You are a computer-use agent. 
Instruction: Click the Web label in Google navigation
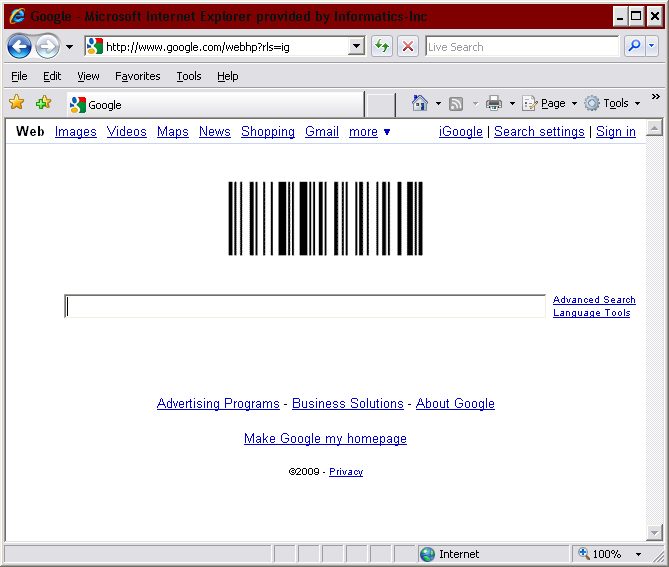[30, 131]
